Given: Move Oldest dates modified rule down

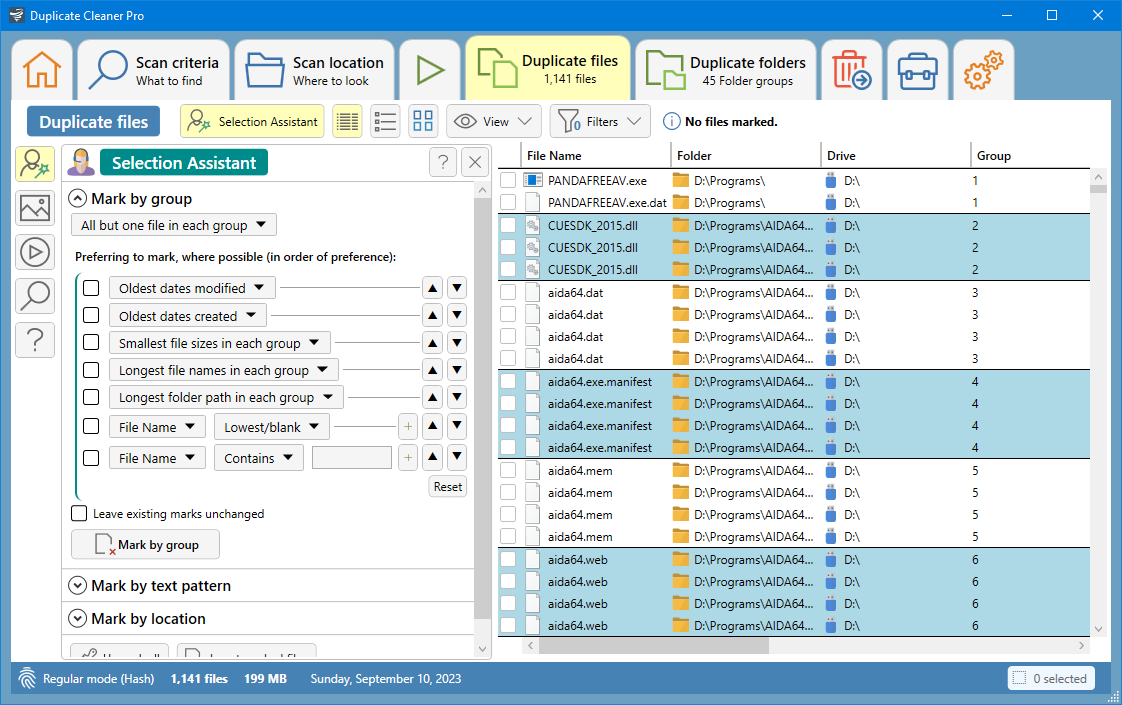Looking at the screenshot, I should coord(457,288).
